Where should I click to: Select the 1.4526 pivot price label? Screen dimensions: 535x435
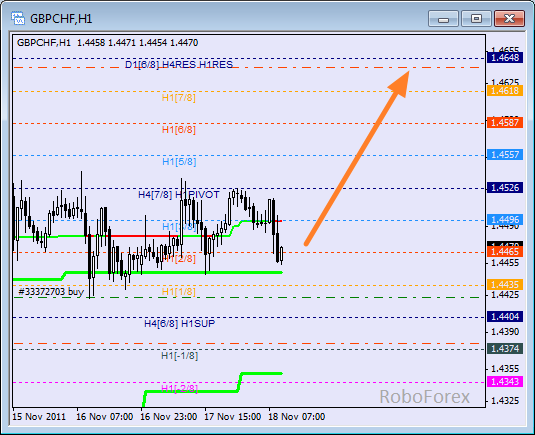tap(505, 188)
